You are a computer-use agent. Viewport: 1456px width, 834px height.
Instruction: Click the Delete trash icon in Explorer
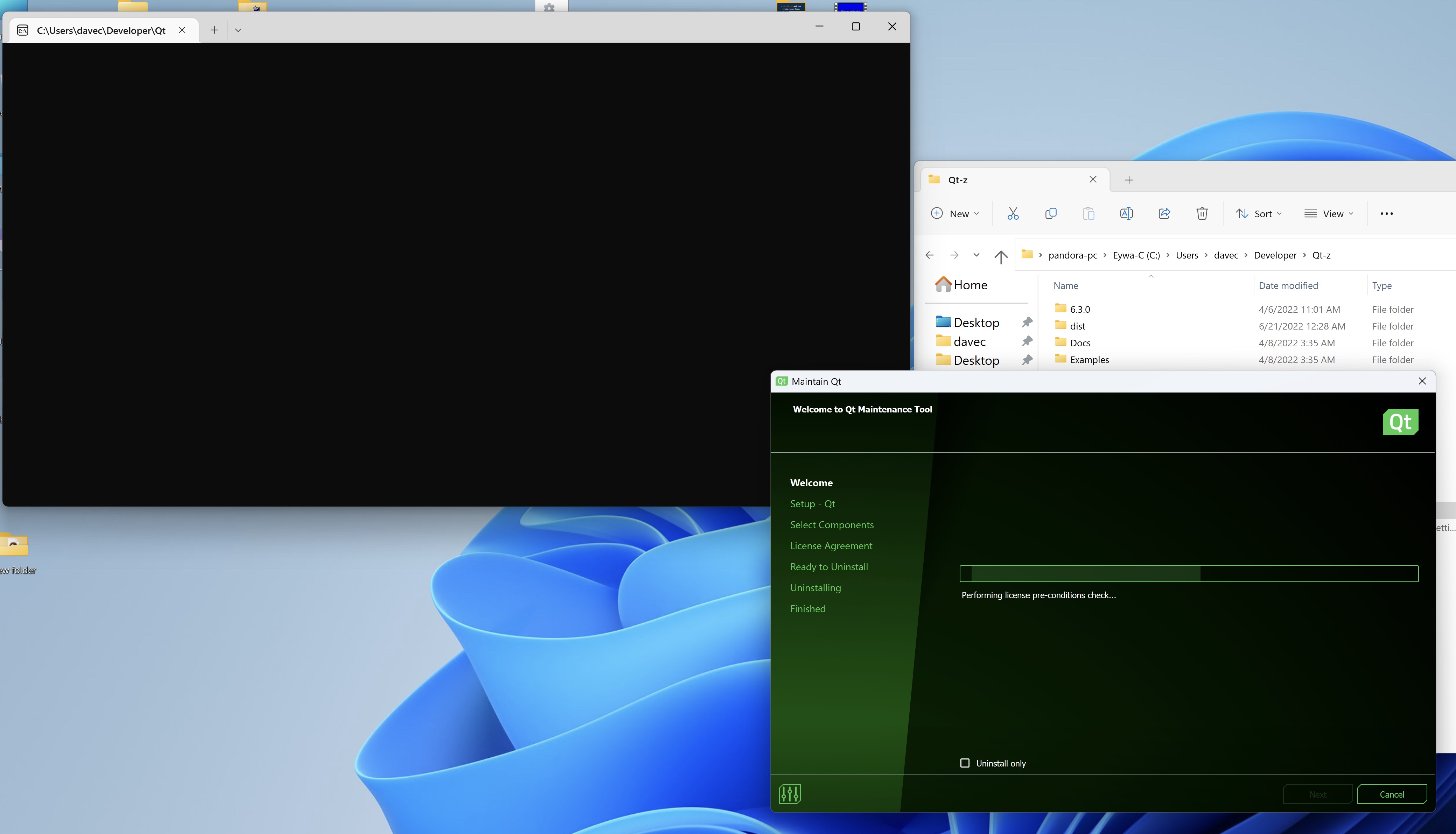point(1202,214)
